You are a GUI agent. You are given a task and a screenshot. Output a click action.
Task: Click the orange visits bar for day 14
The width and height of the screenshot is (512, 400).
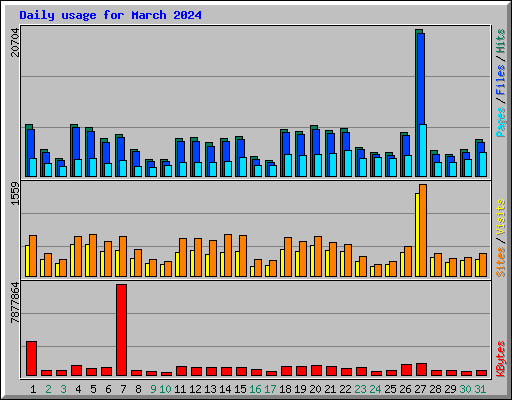coord(228,255)
